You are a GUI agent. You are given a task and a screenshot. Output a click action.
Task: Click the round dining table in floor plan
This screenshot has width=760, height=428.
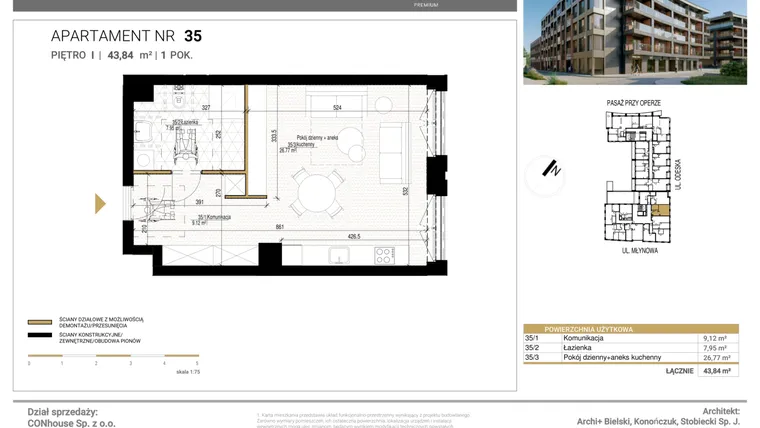(317, 193)
